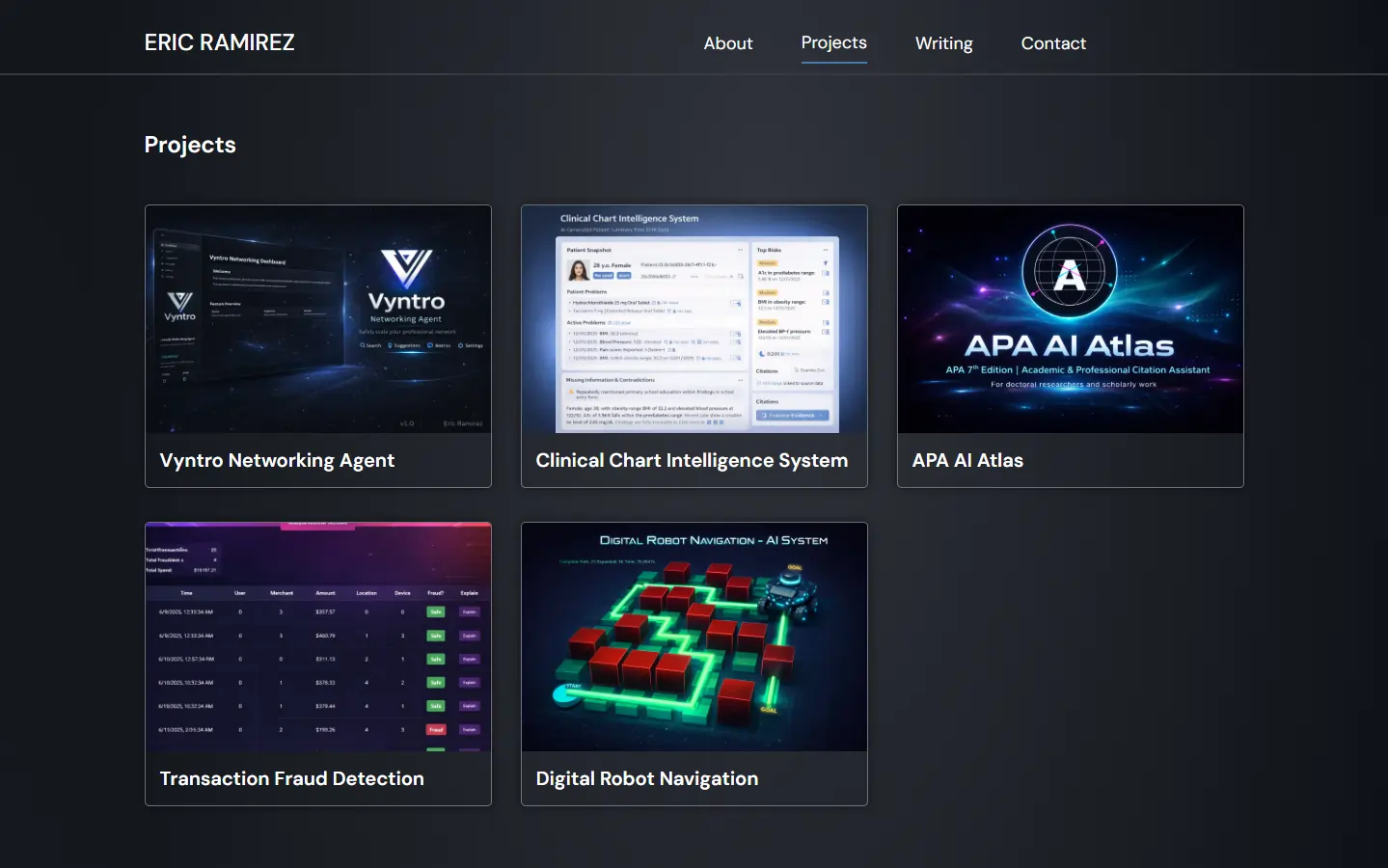Click the Top Risks panel in clinical thumbnail
Viewport: 1388px width, 868px height.
coord(791,299)
